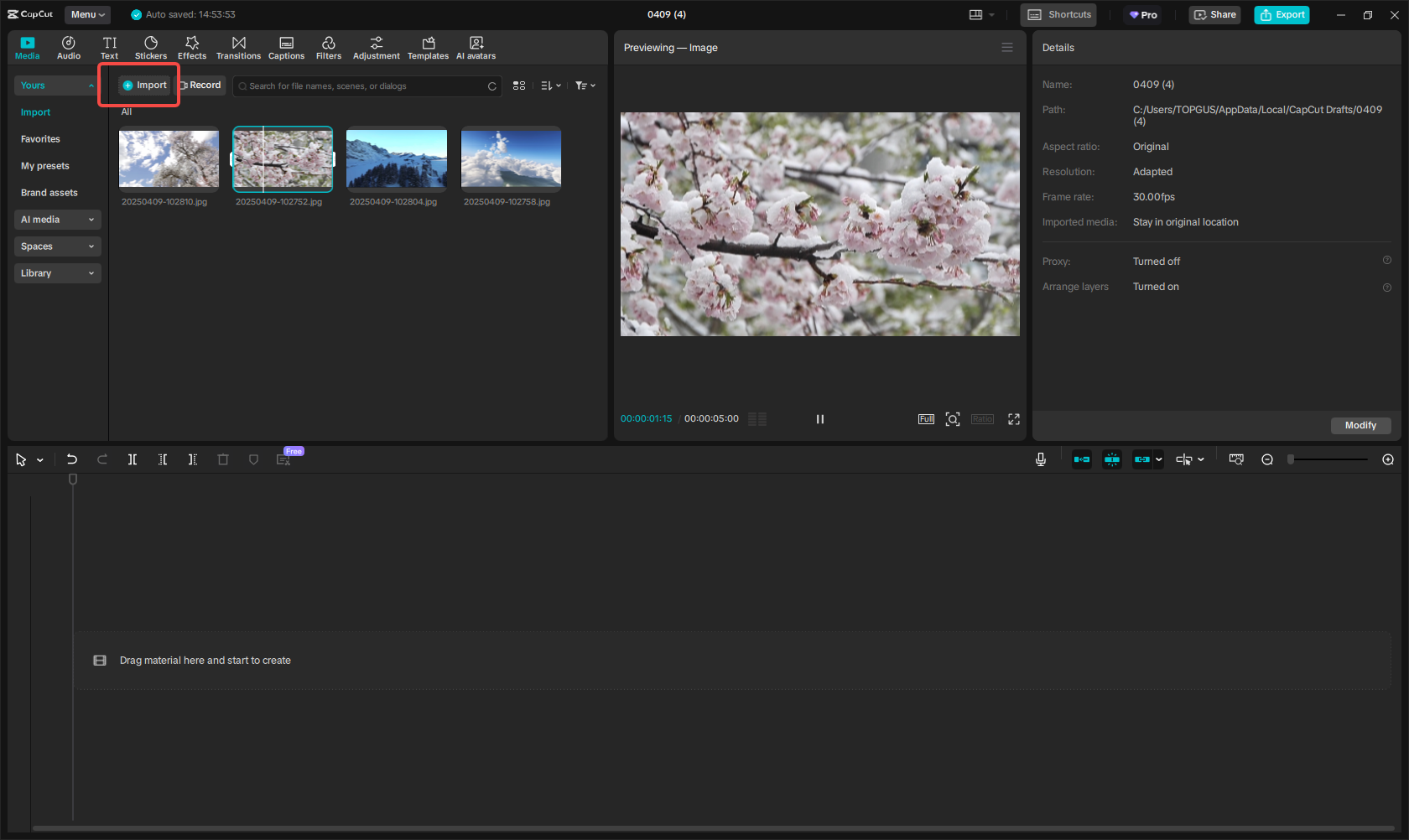Open the Filters panel
Viewport: 1409px width, 840px height.
pos(329,47)
